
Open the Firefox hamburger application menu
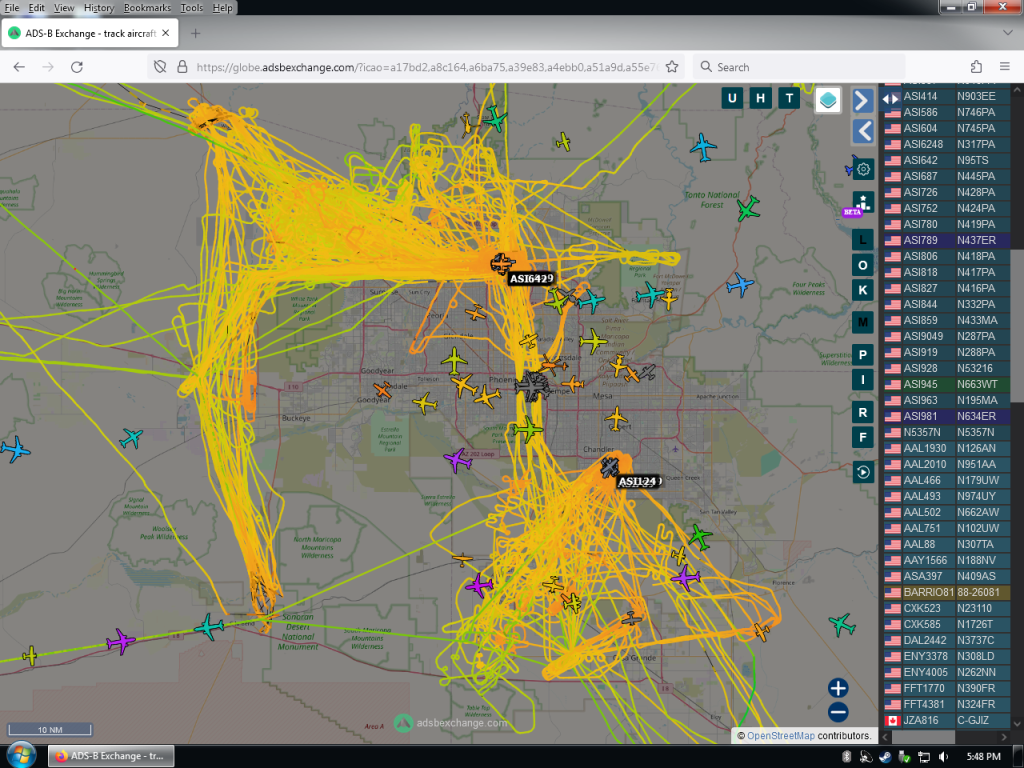(1005, 67)
